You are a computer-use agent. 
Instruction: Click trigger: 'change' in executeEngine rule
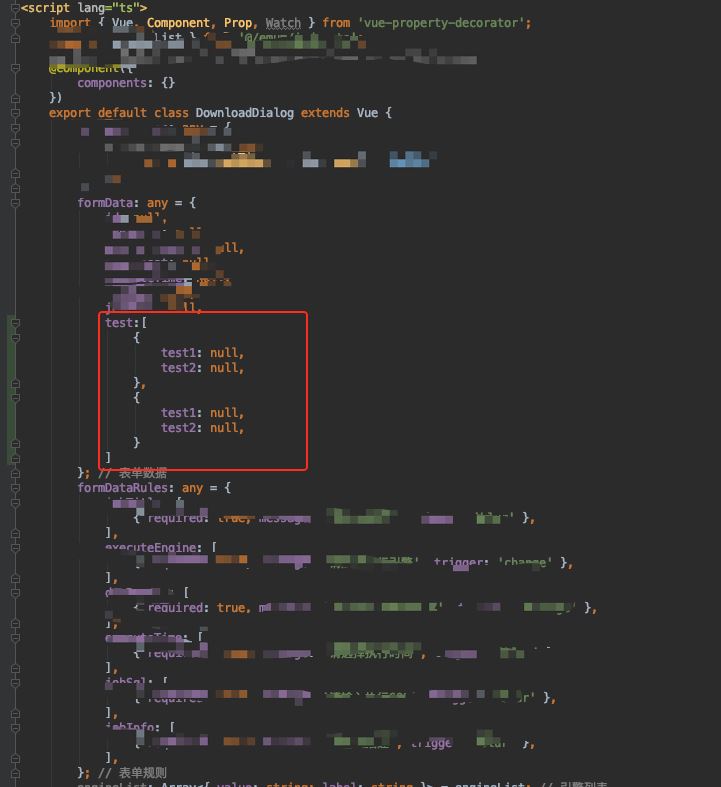493,562
